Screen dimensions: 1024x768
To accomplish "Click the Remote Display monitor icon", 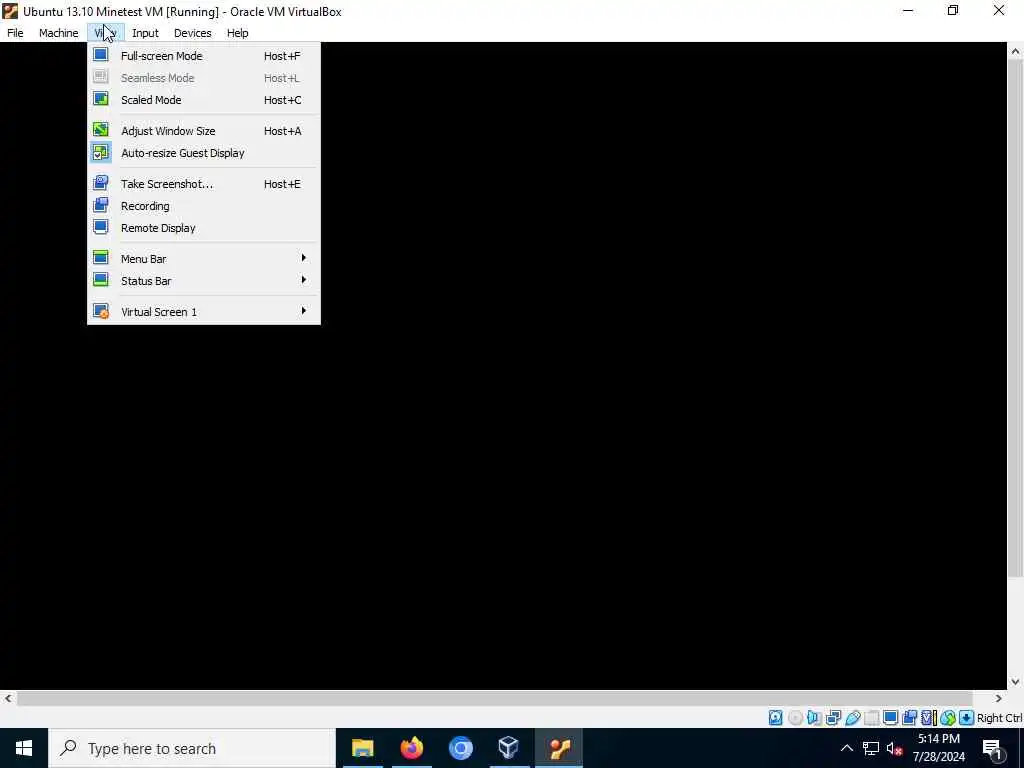I will [101, 227].
